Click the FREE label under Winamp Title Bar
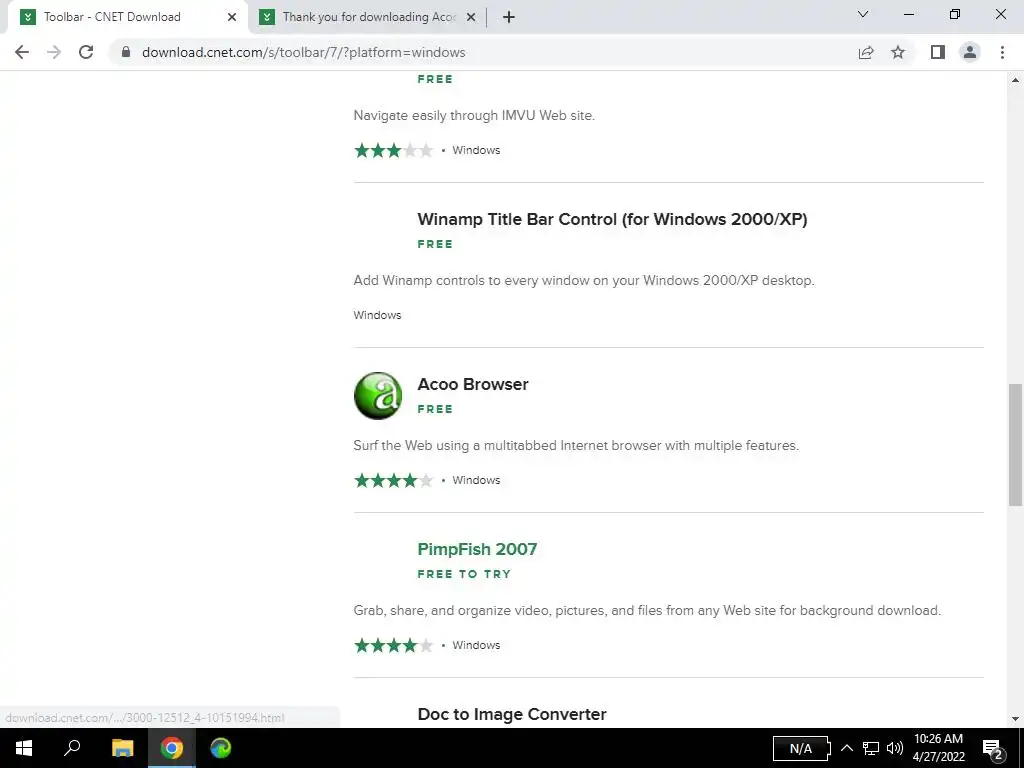1024x768 pixels. [x=435, y=244]
